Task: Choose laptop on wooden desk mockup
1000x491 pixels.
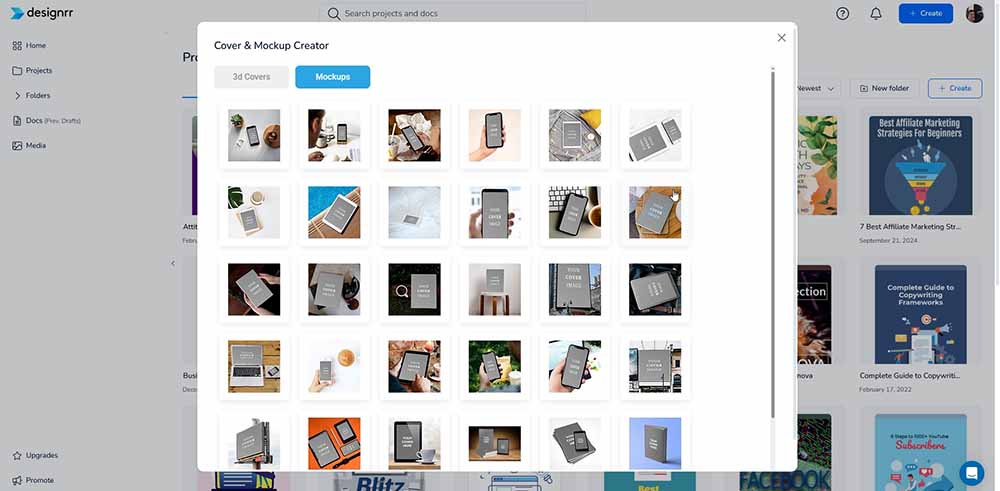Action: point(254,367)
